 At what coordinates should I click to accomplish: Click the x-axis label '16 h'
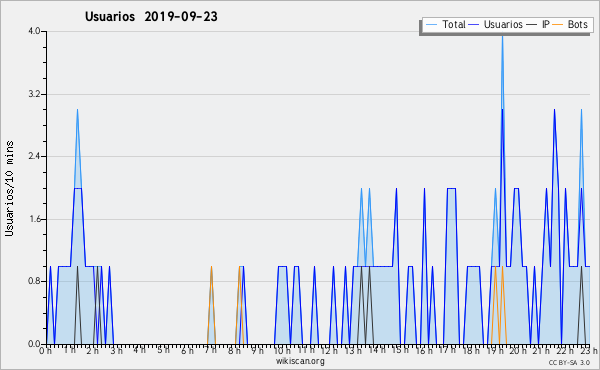coord(424,351)
